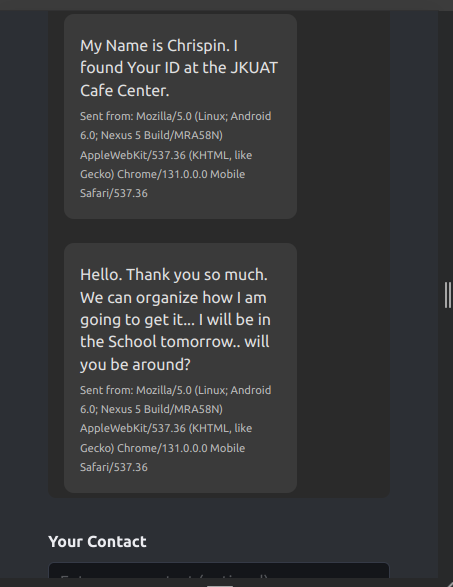Click "Cafe Center." in the first message

pos(125,91)
